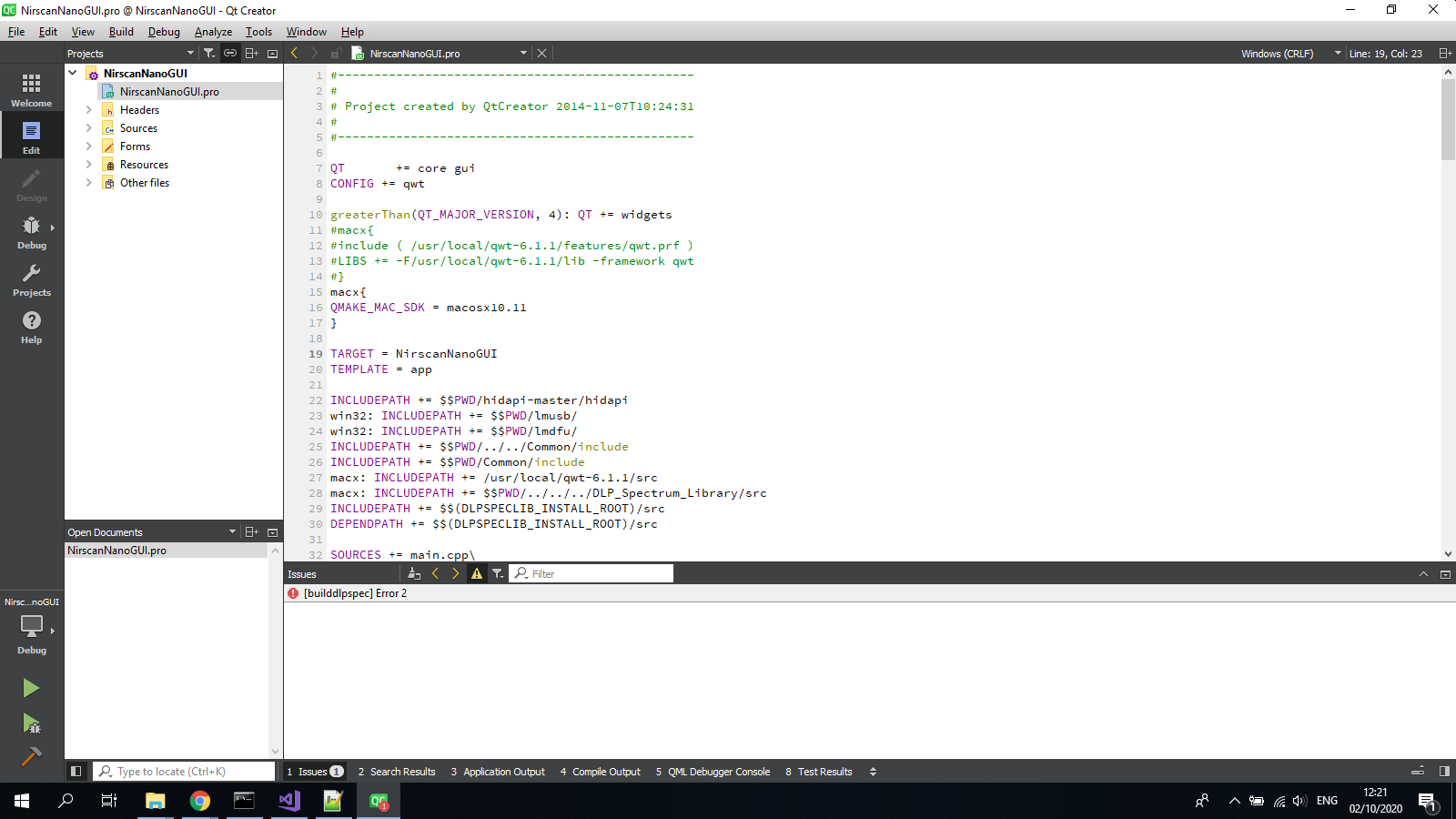Image resolution: width=1456 pixels, height=819 pixels.
Task: Select the builddlpspec Error 2 issue
Action: (x=869, y=592)
